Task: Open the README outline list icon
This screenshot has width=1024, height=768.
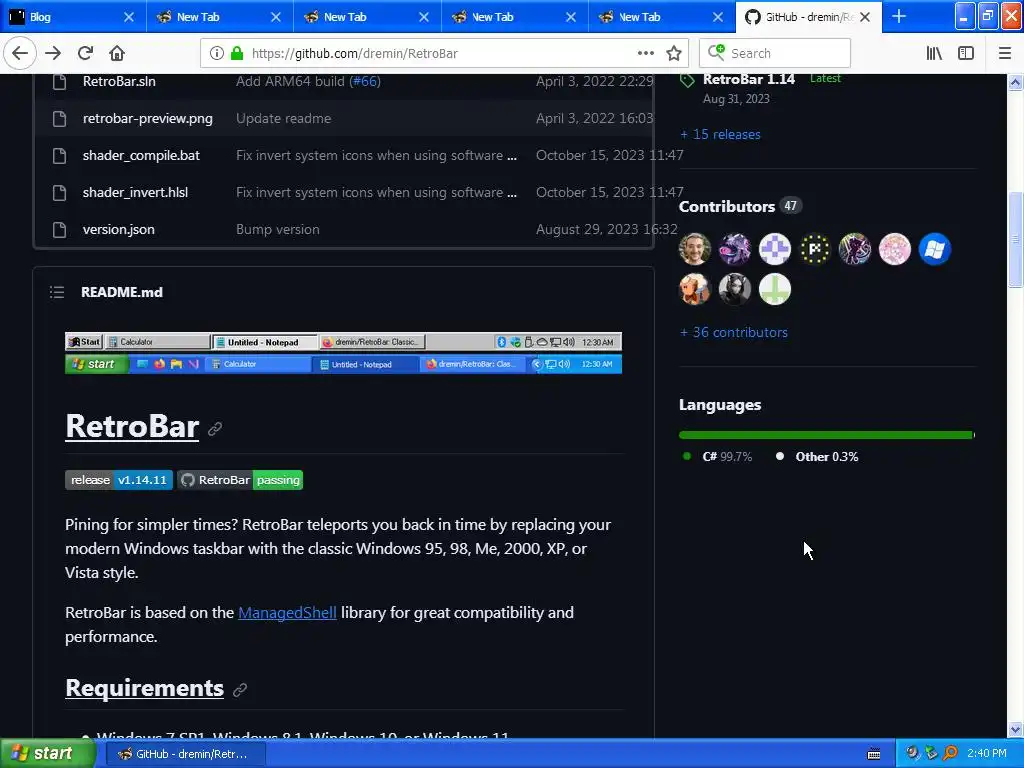Action: click(x=57, y=292)
